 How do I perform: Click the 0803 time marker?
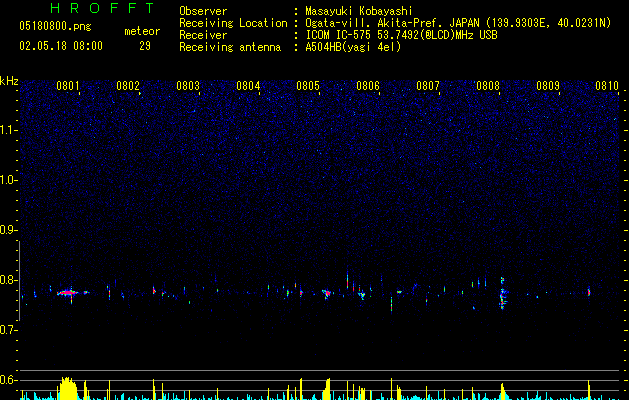pos(188,86)
